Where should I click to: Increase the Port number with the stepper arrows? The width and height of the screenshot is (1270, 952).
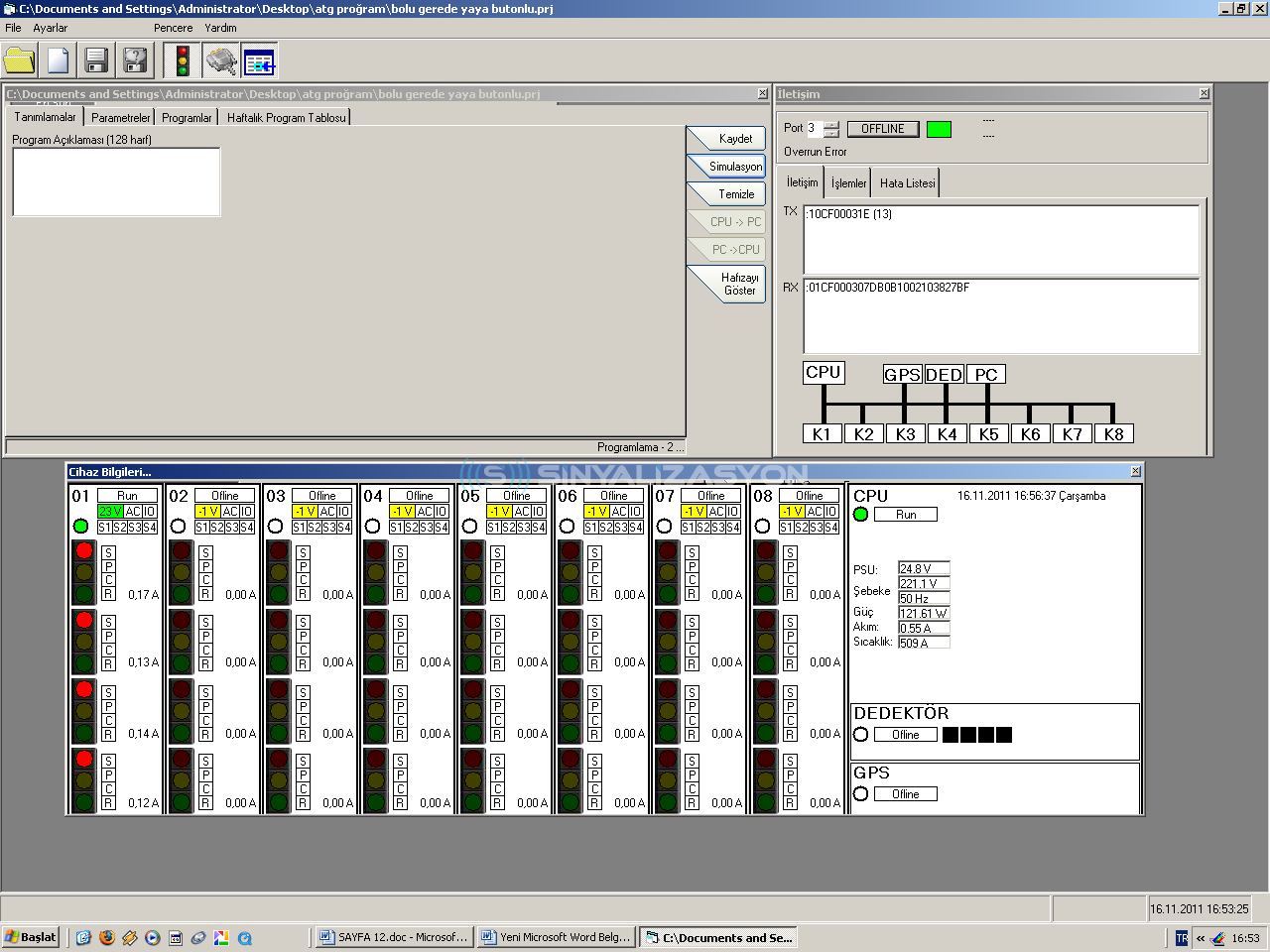(831, 124)
